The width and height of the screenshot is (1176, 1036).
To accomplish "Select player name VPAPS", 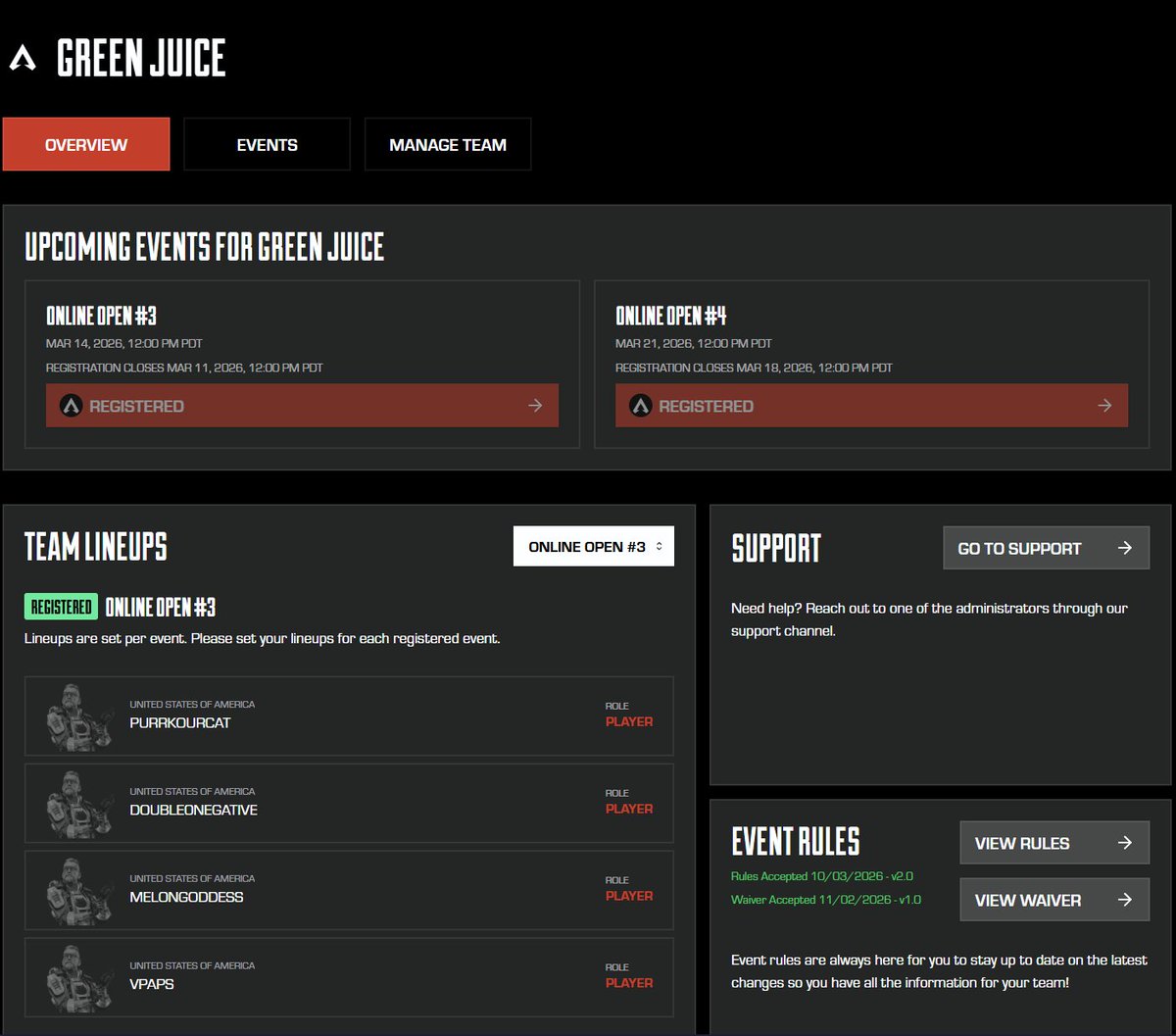I will [152, 985].
